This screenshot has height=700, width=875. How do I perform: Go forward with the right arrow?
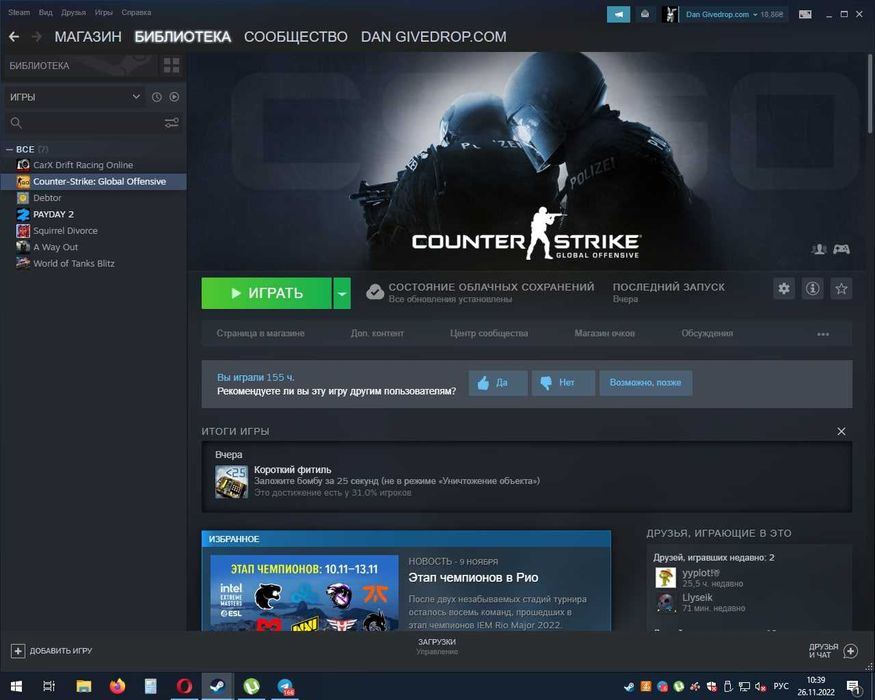37,37
